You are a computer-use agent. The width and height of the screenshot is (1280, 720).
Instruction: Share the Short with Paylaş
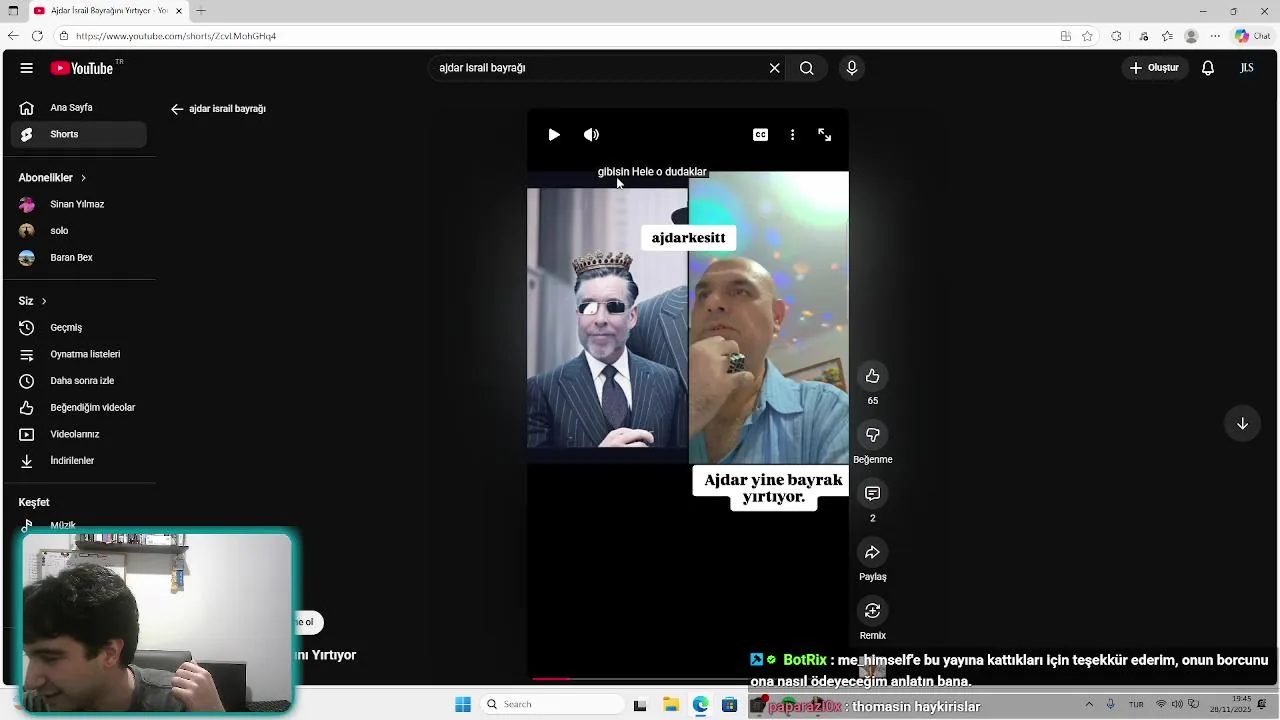click(x=873, y=553)
